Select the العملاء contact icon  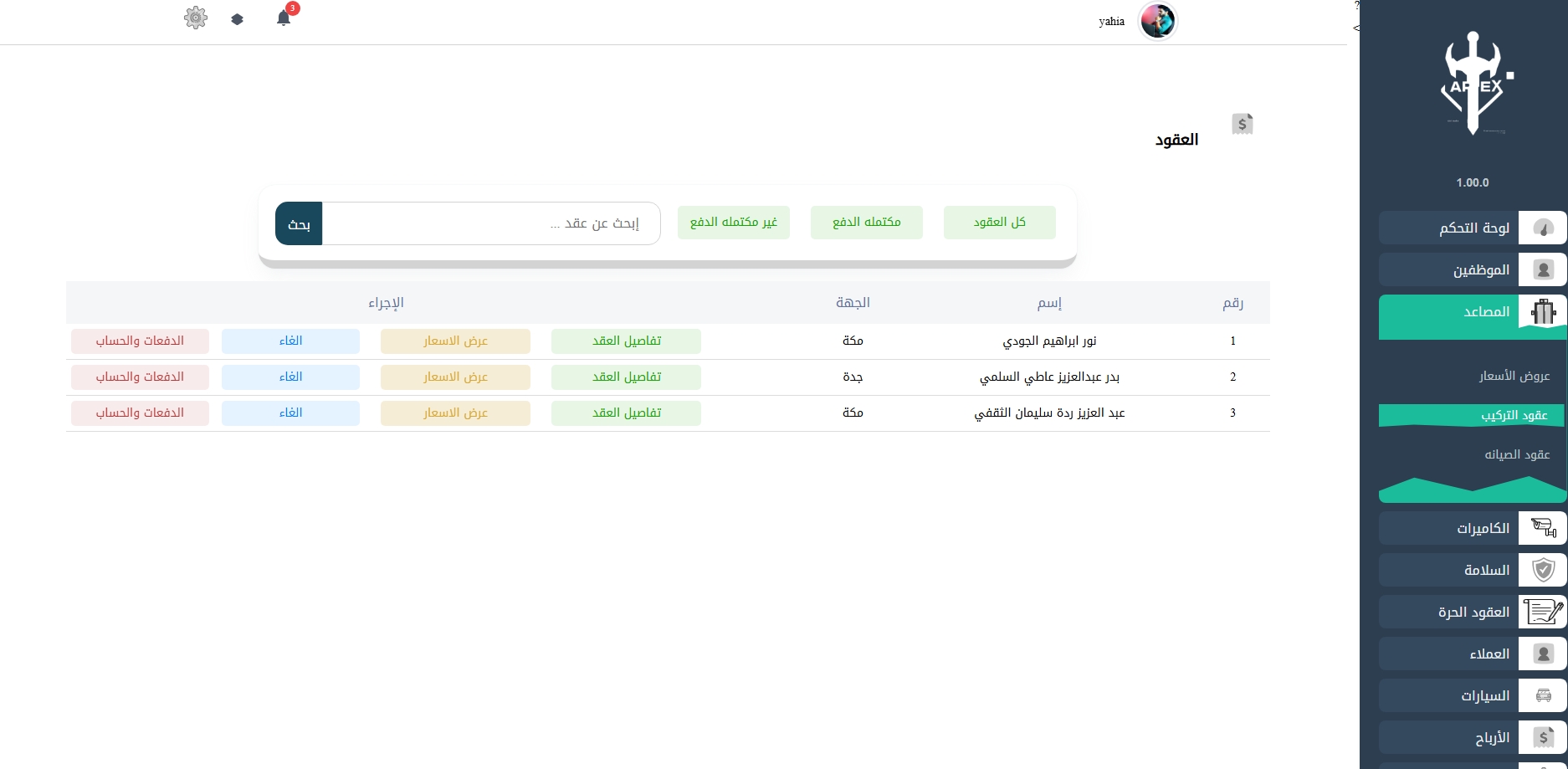tap(1542, 654)
